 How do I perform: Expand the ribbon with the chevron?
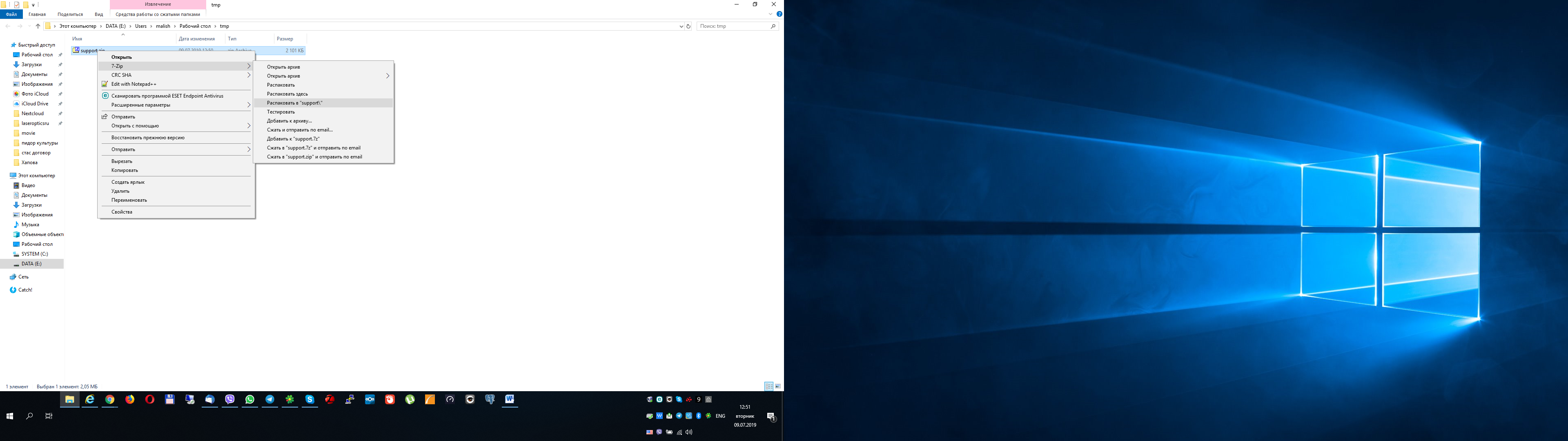point(771,14)
